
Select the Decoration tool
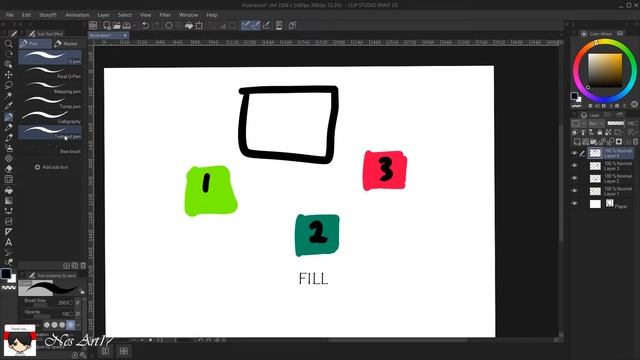pyautogui.click(x=8, y=158)
